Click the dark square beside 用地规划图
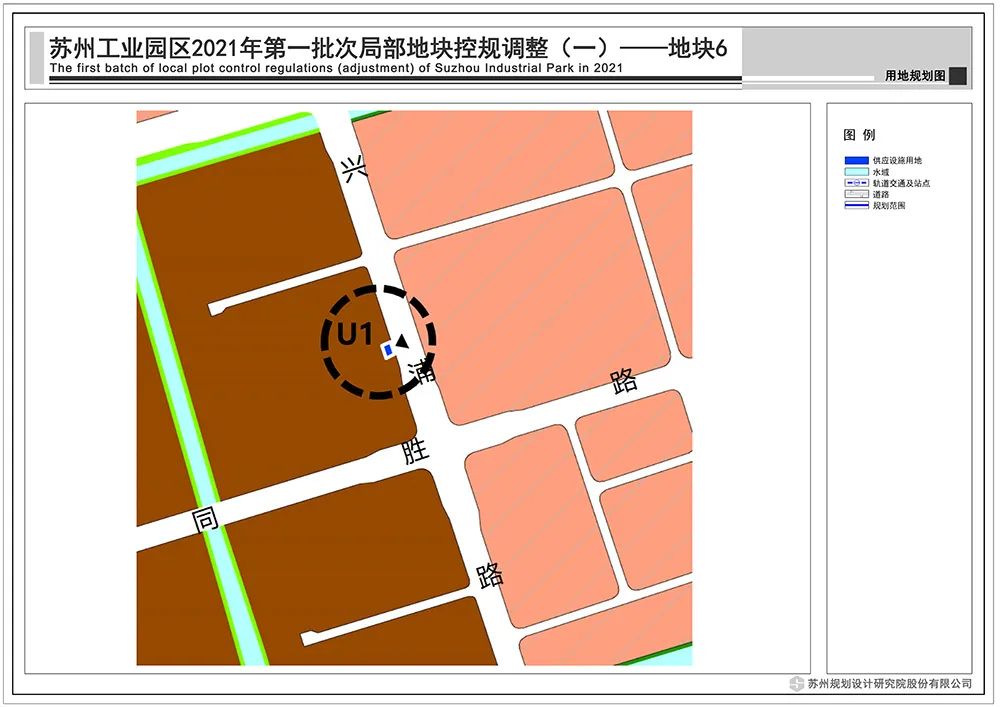 tap(958, 76)
